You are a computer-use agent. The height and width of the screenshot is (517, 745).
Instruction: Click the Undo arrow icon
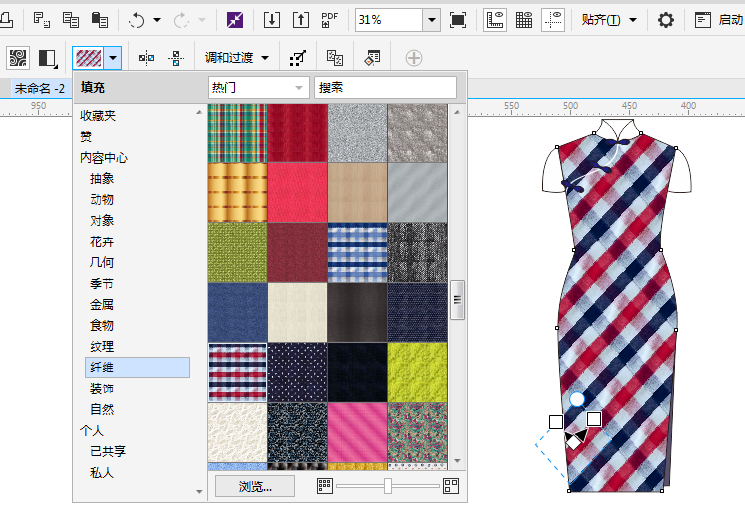pyautogui.click(x=137, y=20)
